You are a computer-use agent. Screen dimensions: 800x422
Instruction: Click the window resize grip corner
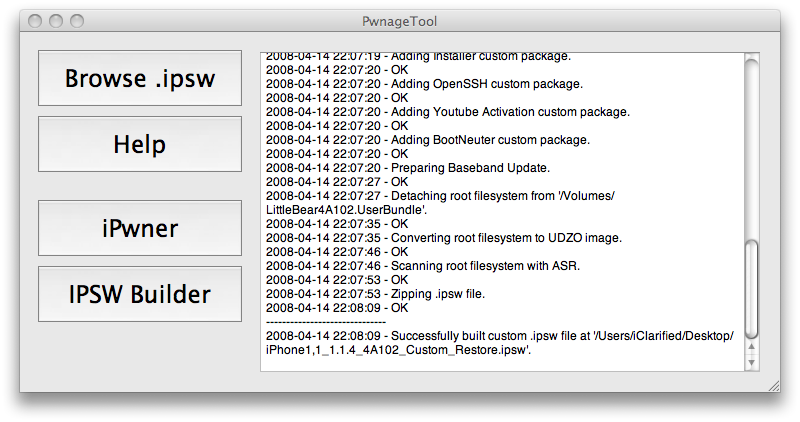pos(772,384)
